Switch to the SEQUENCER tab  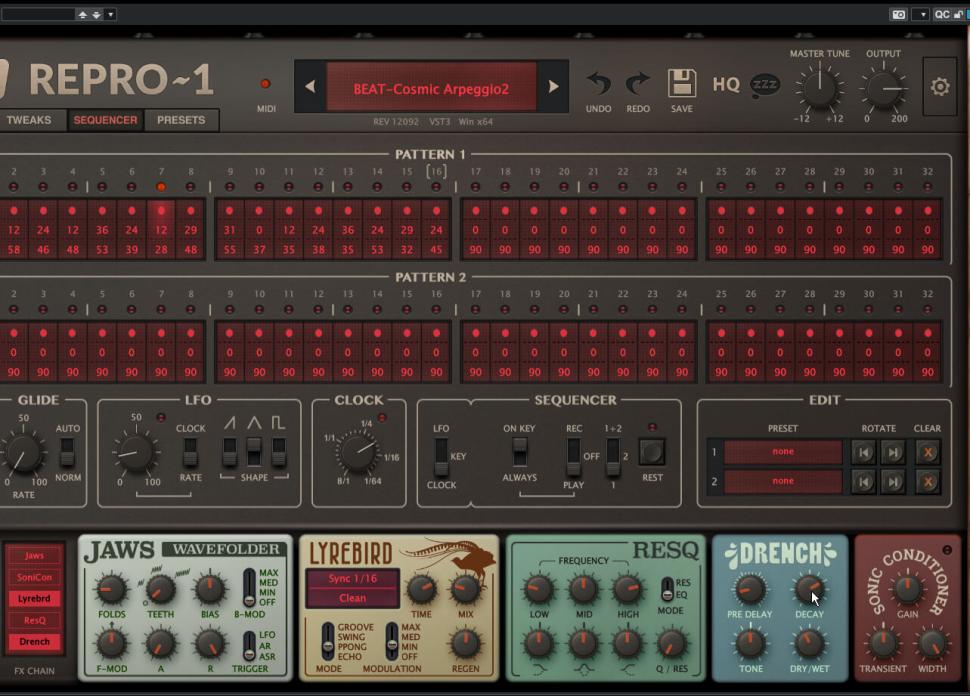tap(106, 120)
